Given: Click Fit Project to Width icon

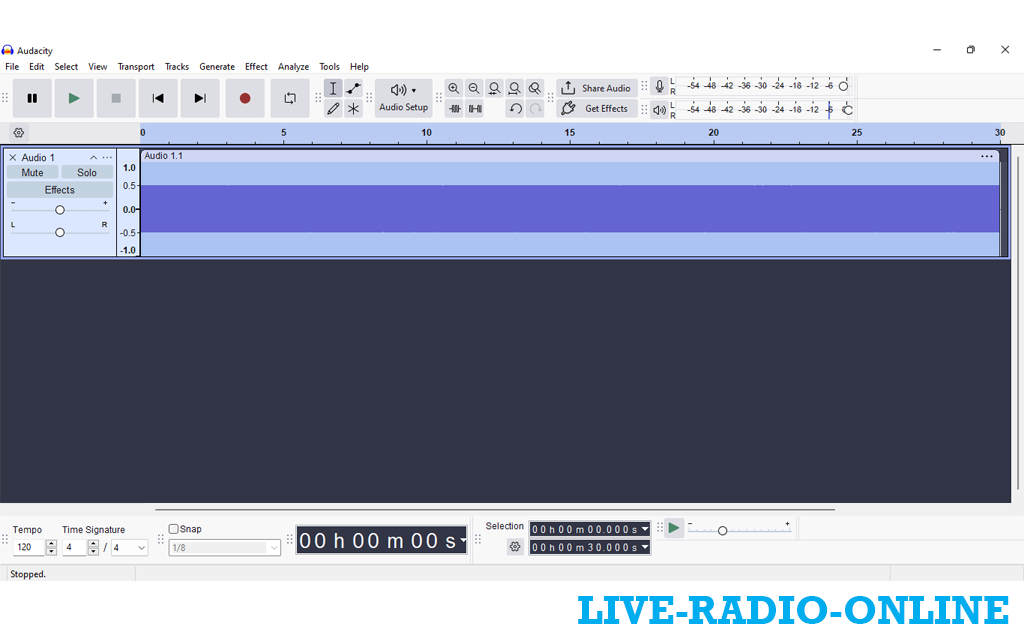Looking at the screenshot, I should pyautogui.click(x=515, y=88).
